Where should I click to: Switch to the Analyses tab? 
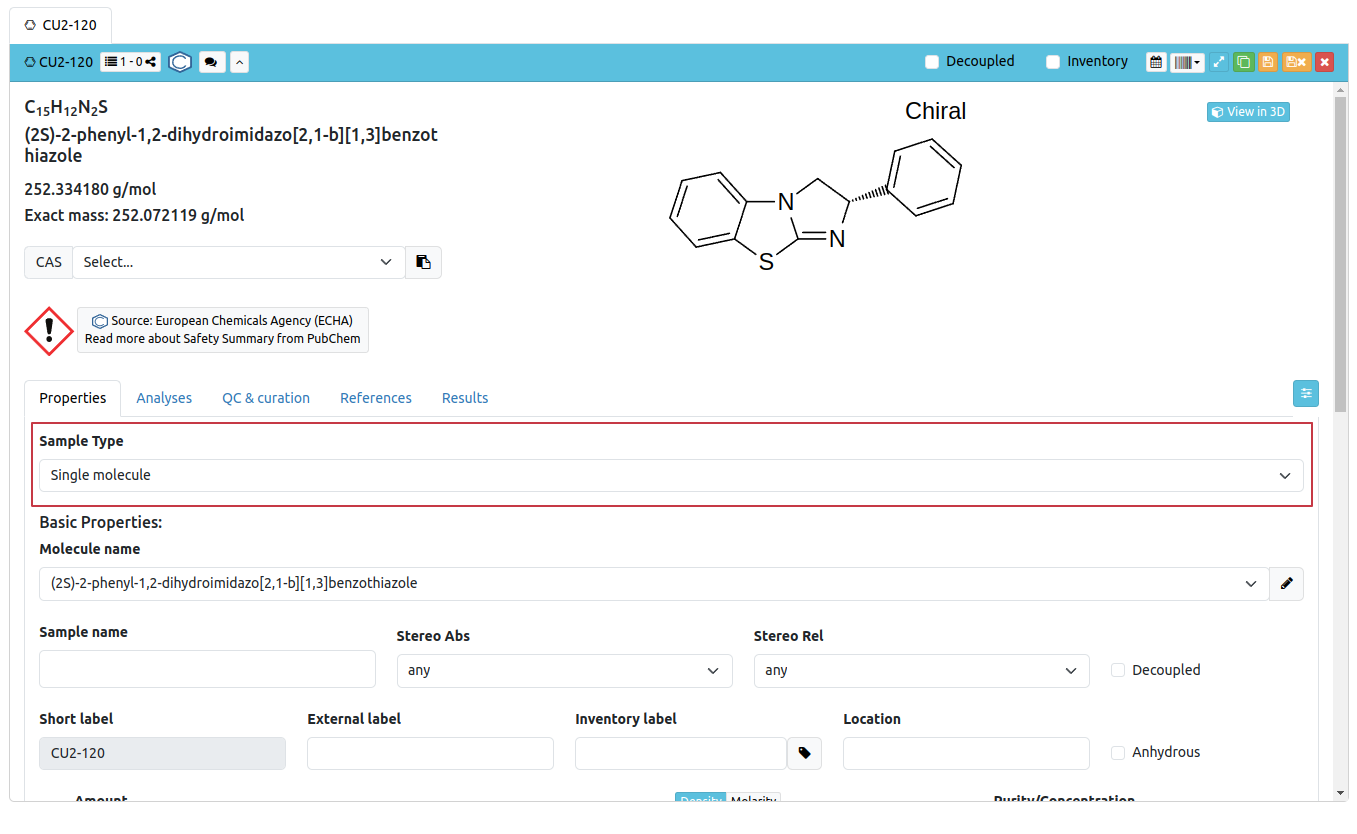point(164,398)
